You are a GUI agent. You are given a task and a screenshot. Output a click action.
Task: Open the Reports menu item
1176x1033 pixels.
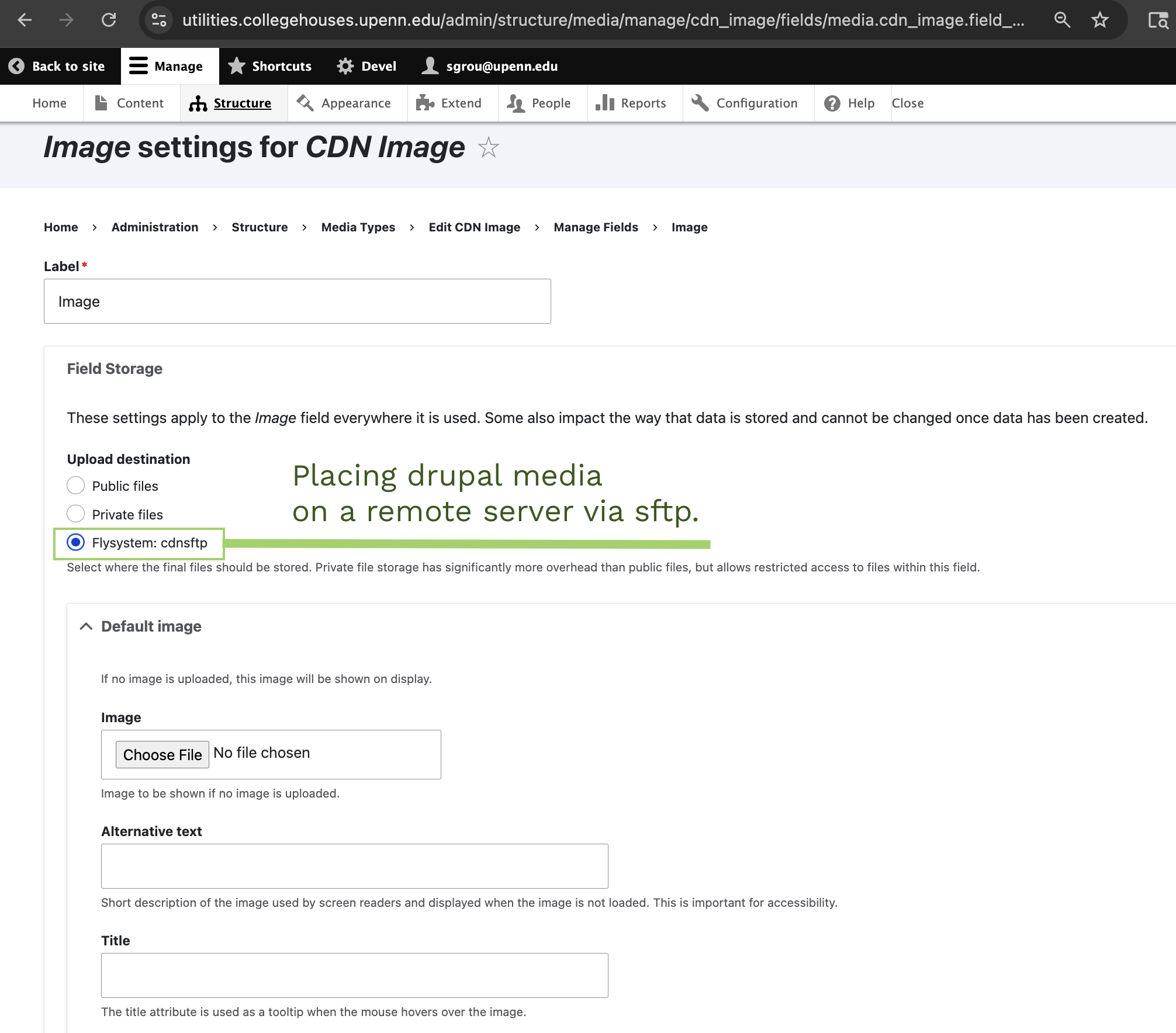644,103
